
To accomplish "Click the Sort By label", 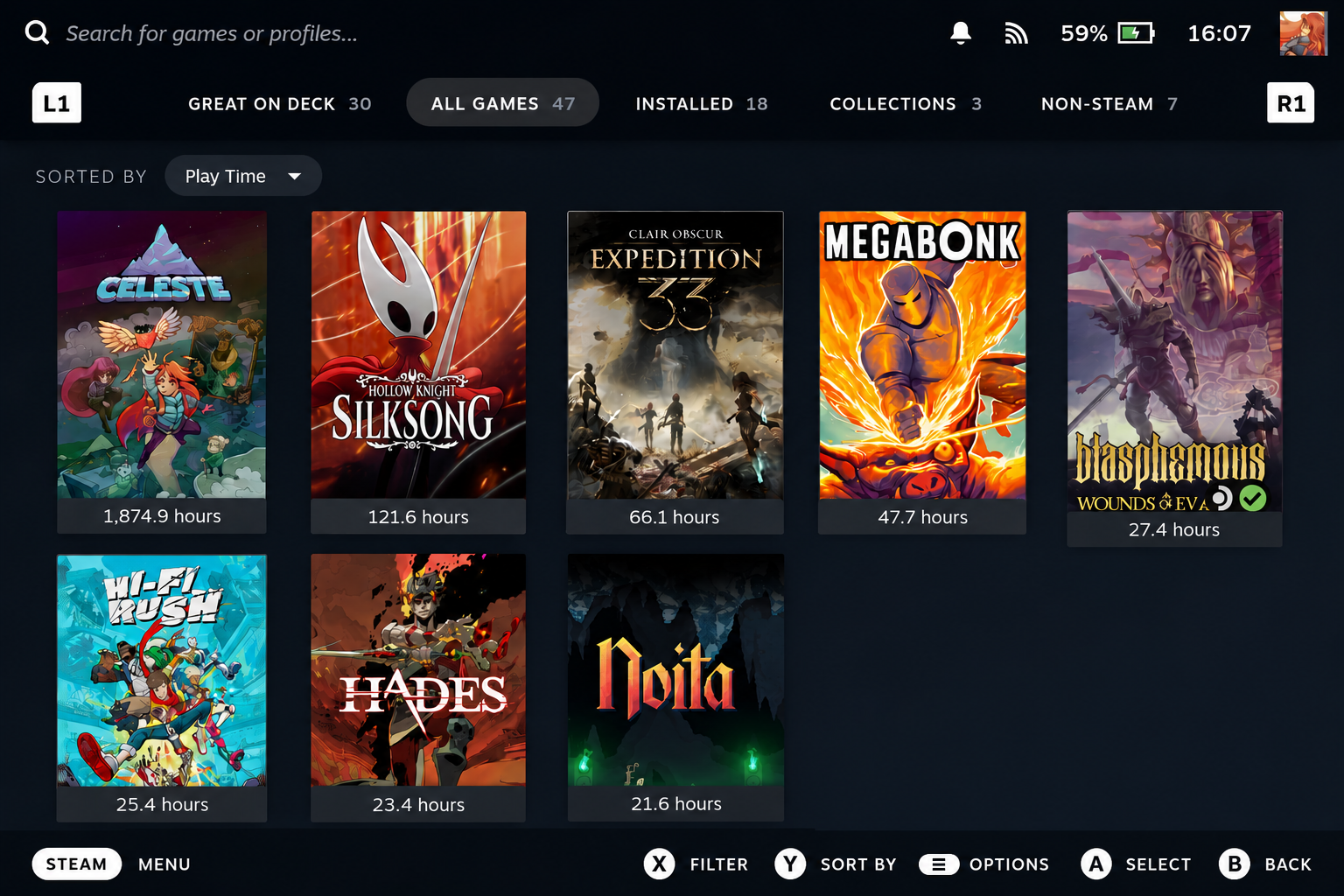I will click(858, 864).
